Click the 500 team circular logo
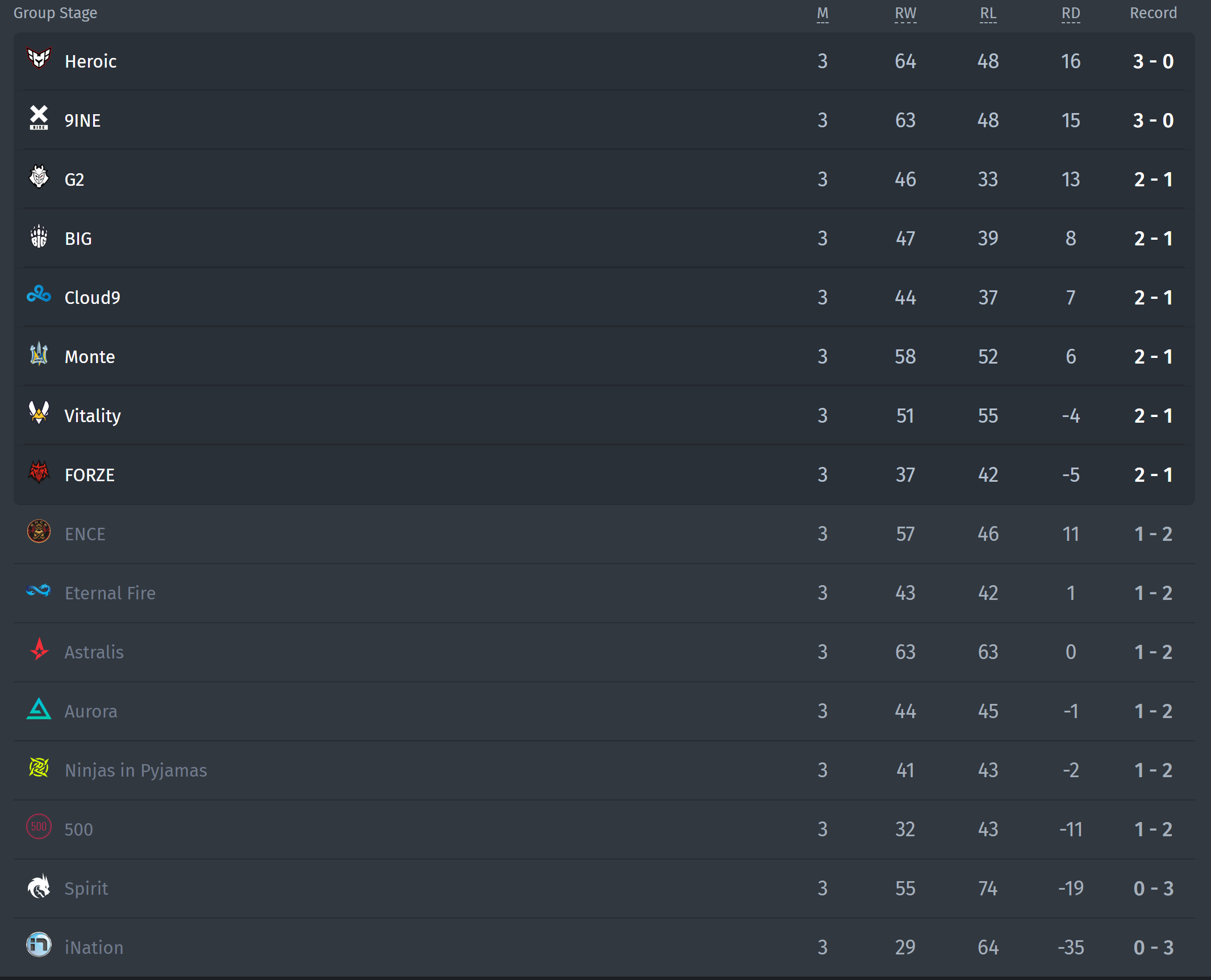The height and width of the screenshot is (980, 1211). pos(39,827)
